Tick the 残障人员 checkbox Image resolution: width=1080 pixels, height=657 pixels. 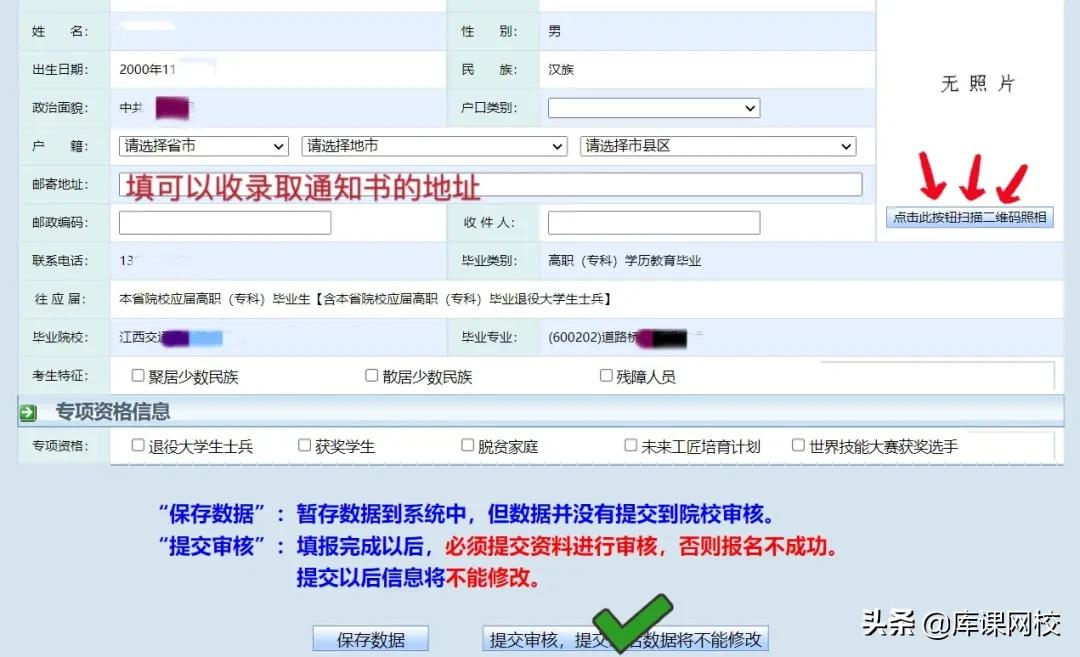pyautogui.click(x=605, y=375)
